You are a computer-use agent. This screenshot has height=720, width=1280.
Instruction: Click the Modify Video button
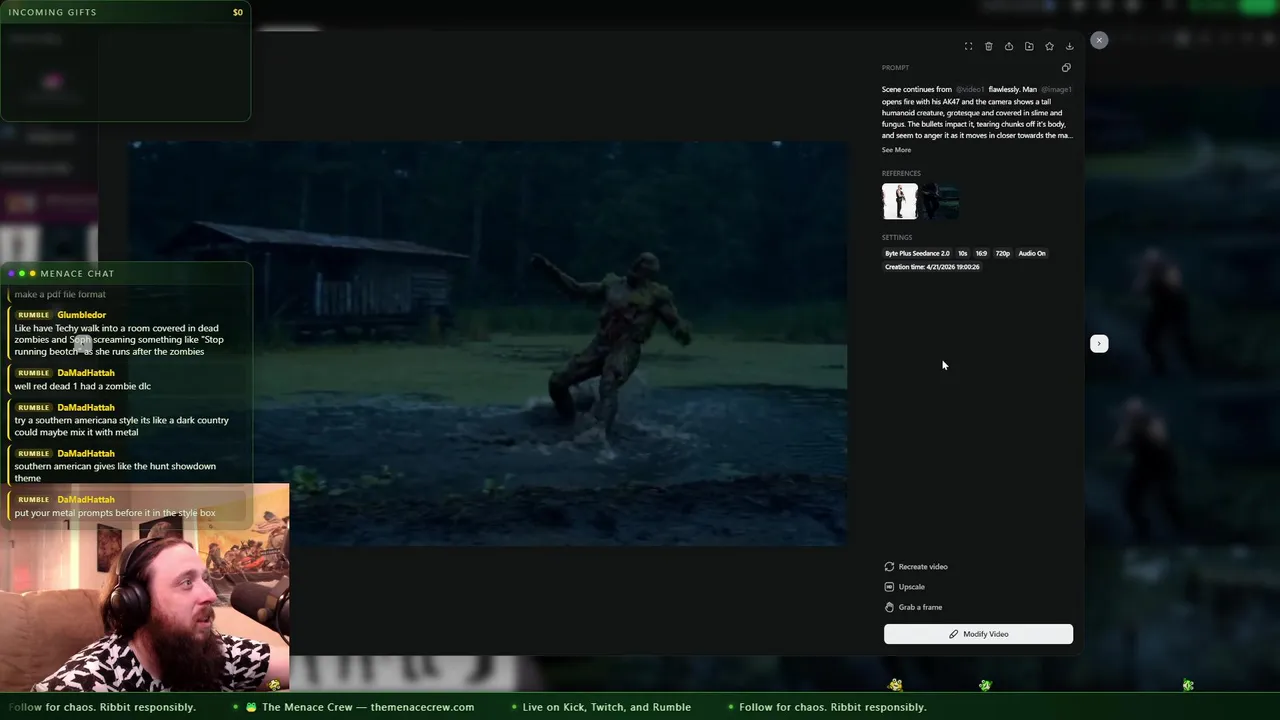coord(978,634)
